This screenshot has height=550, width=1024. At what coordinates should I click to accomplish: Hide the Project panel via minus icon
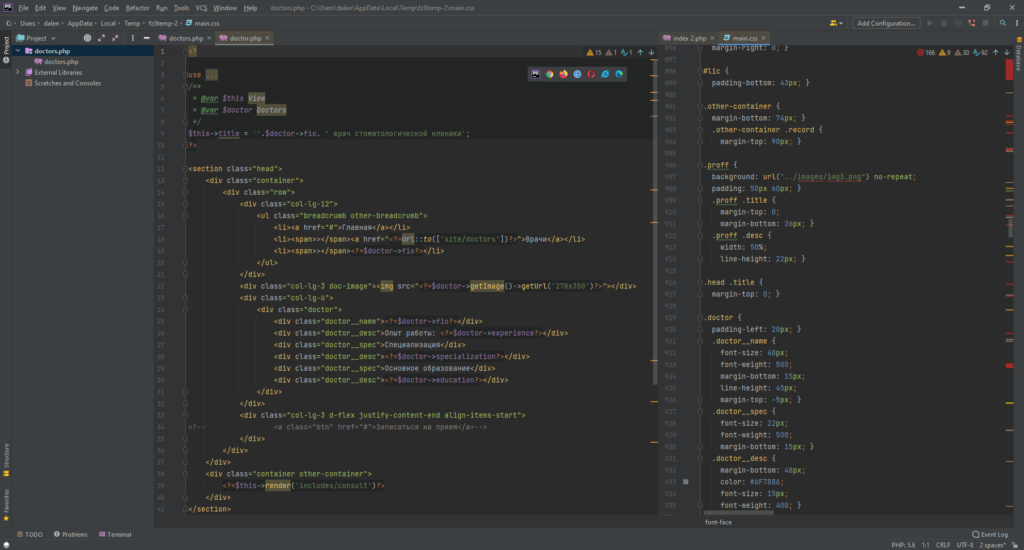click(146, 38)
